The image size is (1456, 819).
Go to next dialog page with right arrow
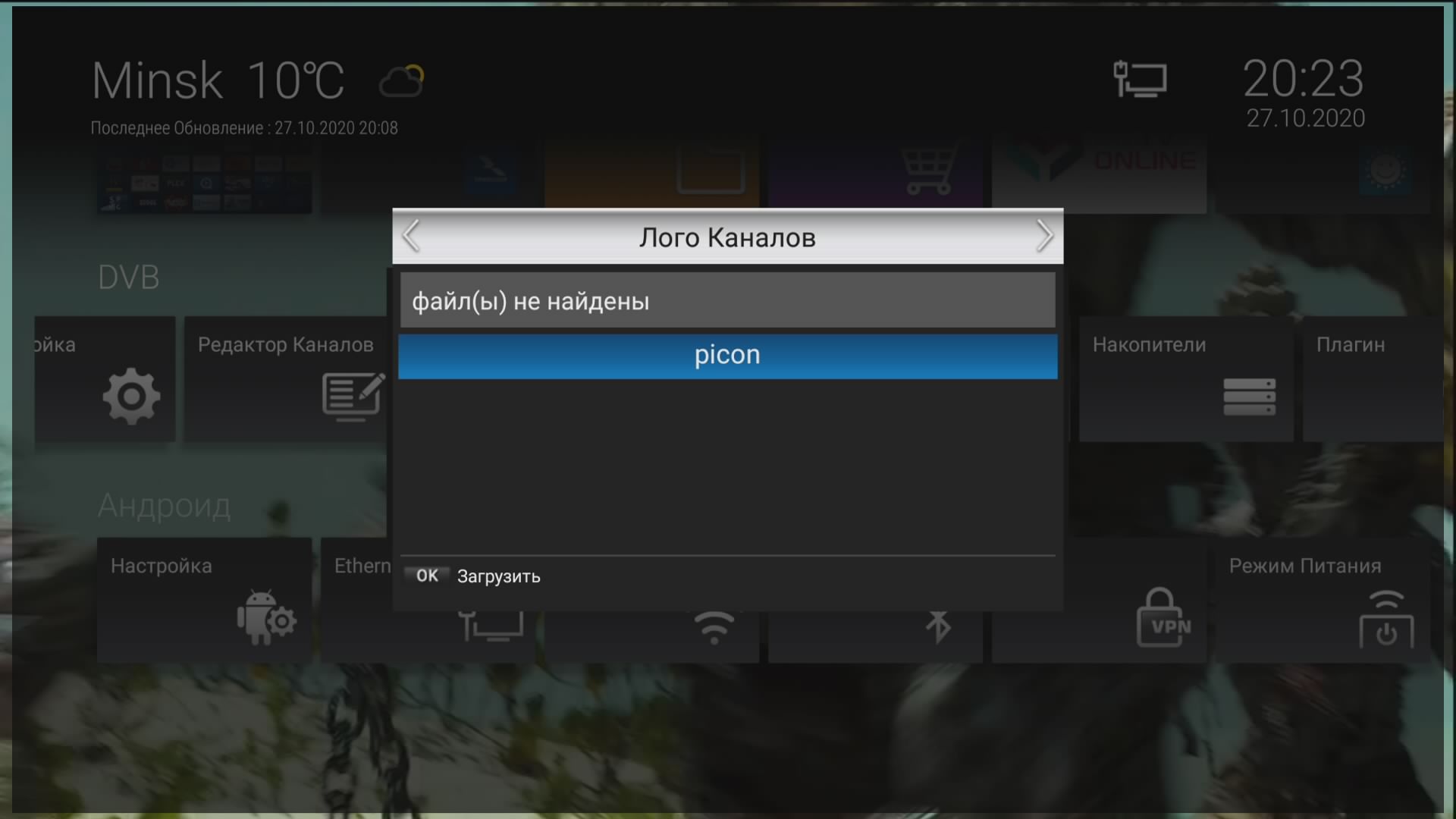pyautogui.click(x=1044, y=237)
